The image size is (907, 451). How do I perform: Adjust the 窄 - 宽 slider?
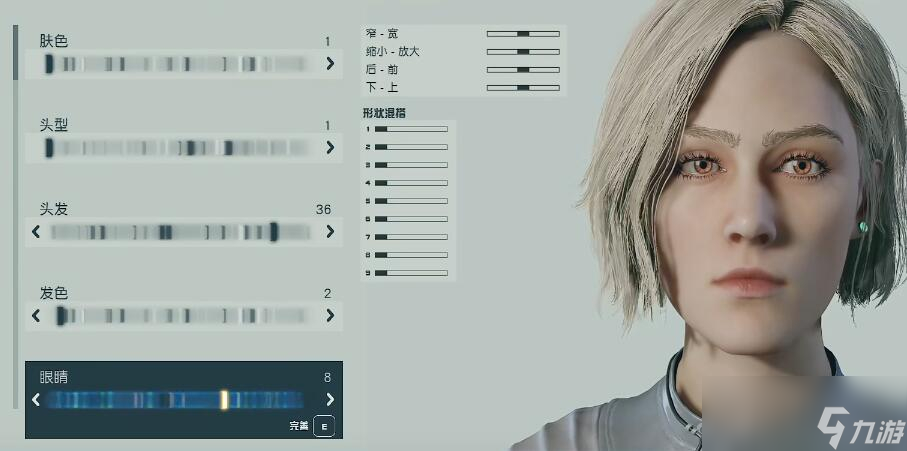[523, 34]
